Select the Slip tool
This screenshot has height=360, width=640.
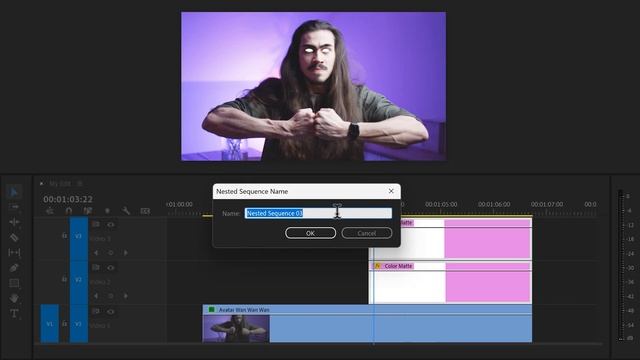click(x=14, y=253)
